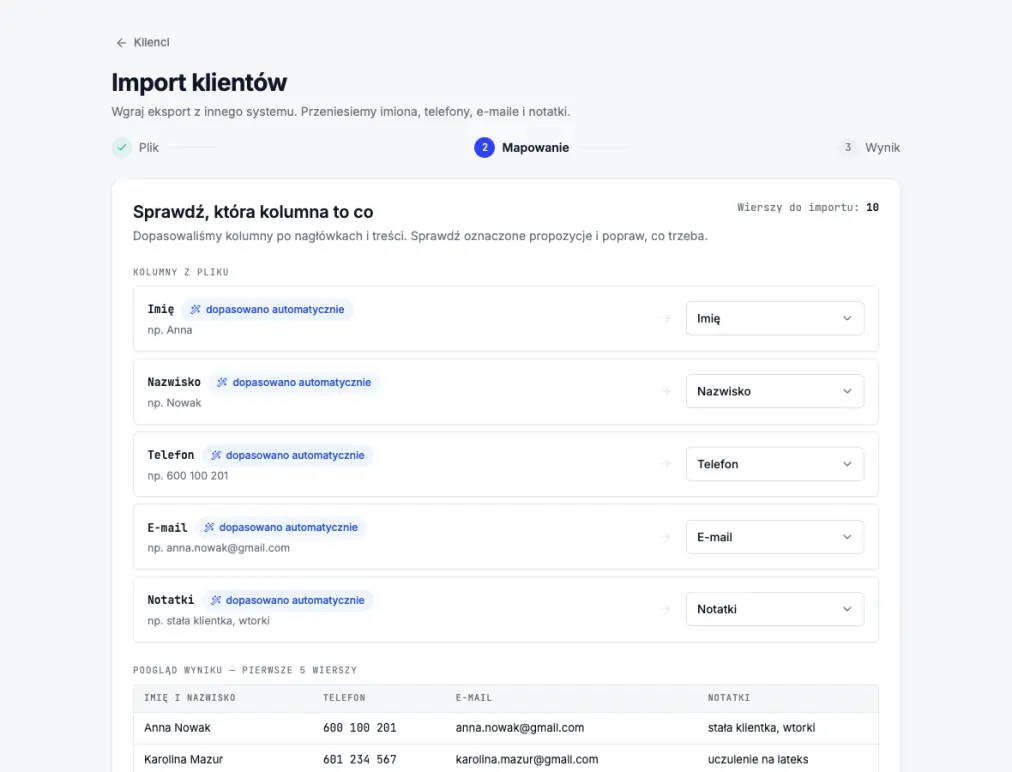Select the Mapowanie step label

point(535,148)
